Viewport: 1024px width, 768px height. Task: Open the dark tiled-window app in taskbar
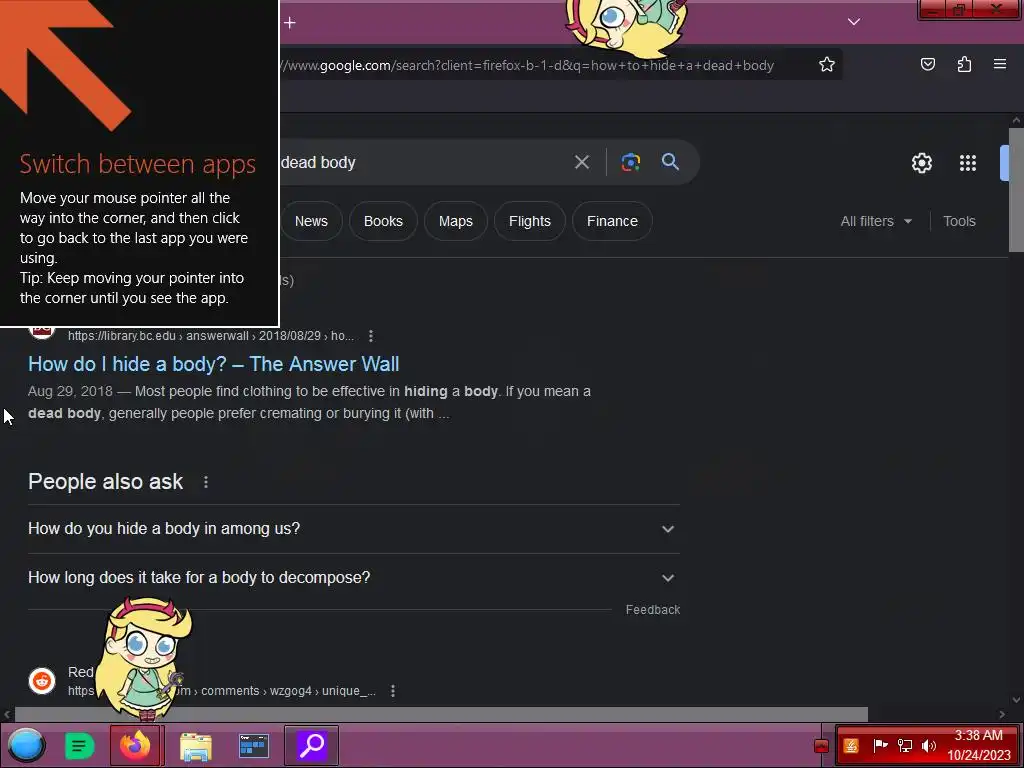253,746
